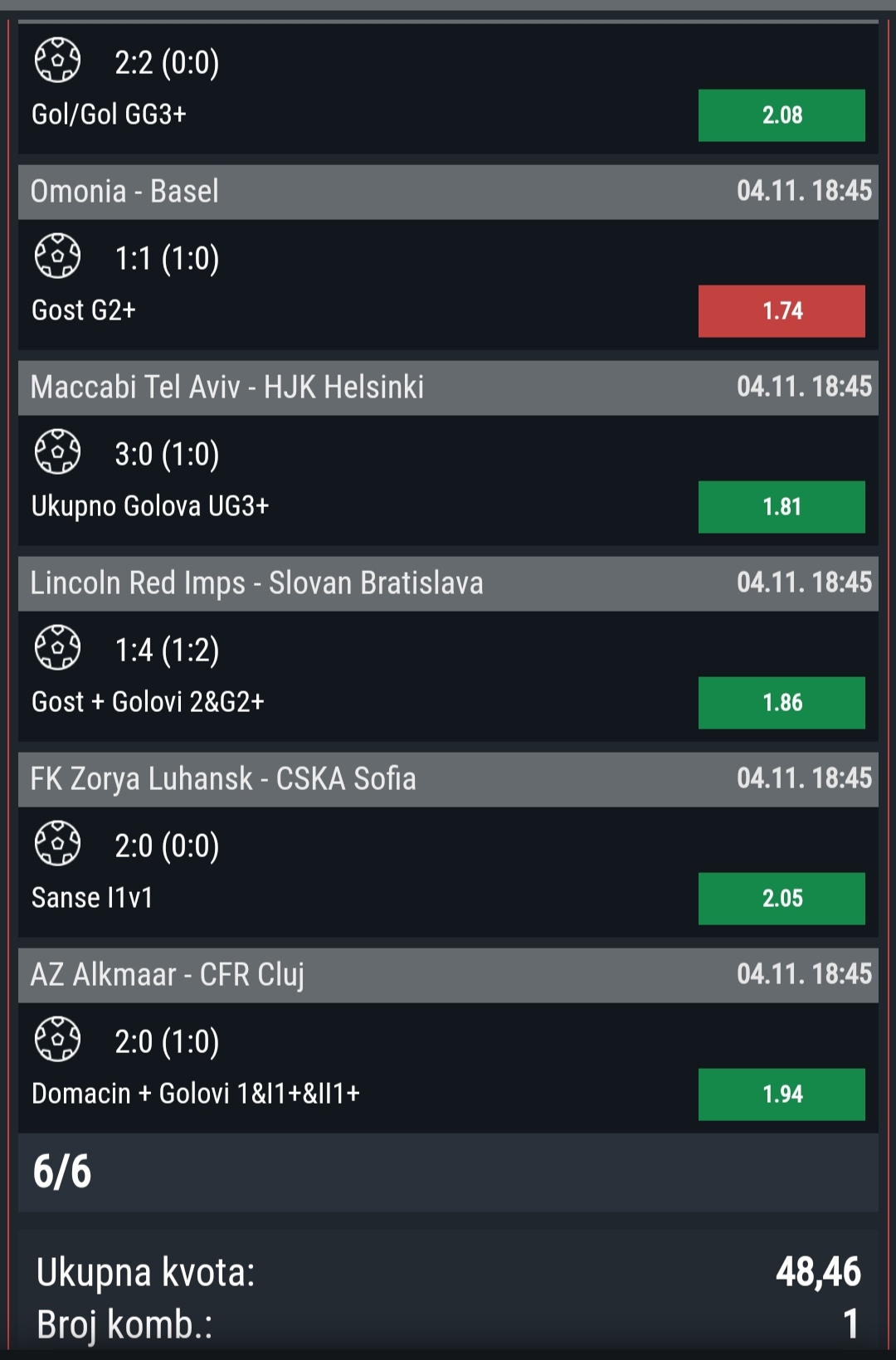Click soccer ball icon under Lincoln Red Imps match

[57, 648]
